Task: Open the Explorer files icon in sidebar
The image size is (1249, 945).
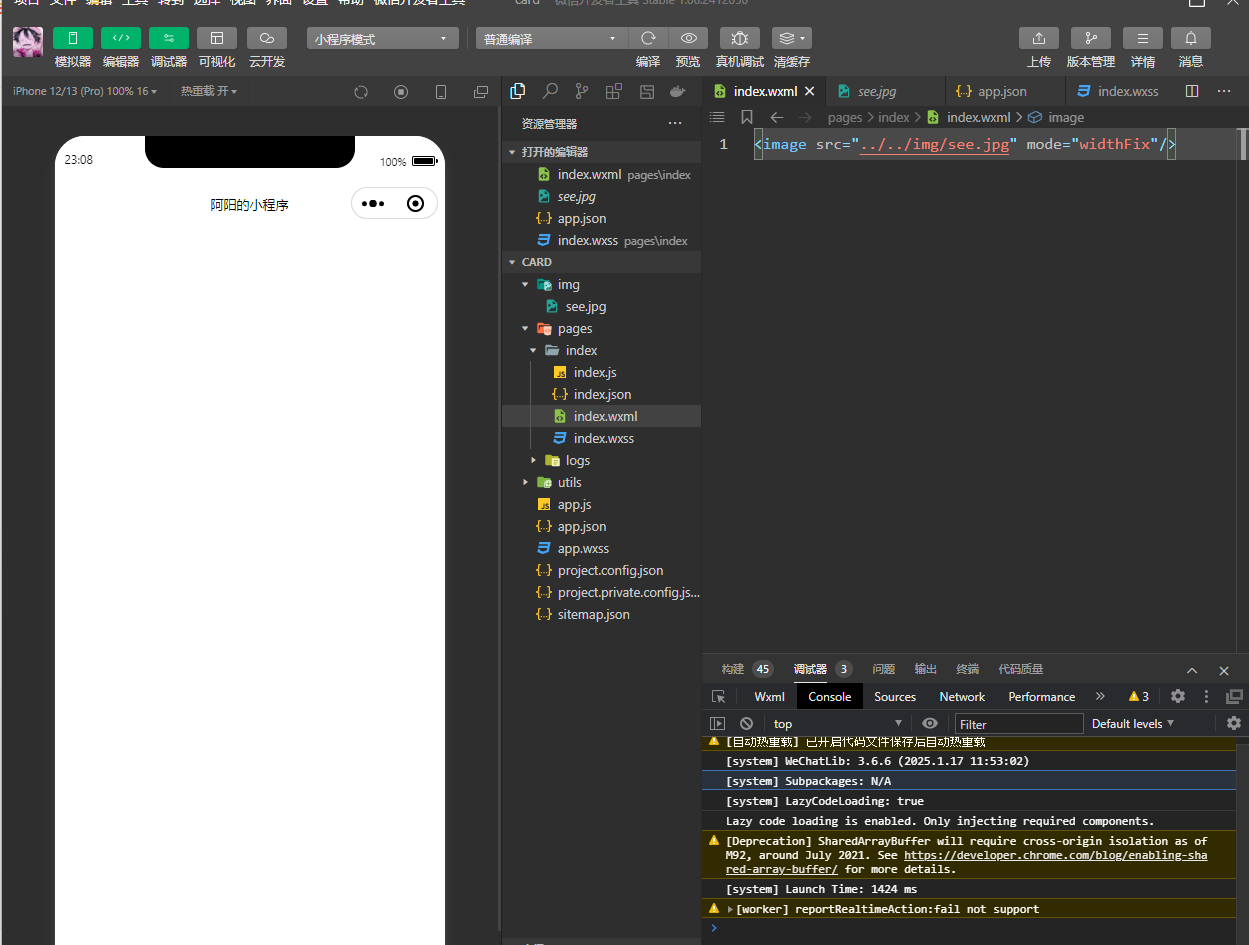Action: pyautogui.click(x=518, y=91)
